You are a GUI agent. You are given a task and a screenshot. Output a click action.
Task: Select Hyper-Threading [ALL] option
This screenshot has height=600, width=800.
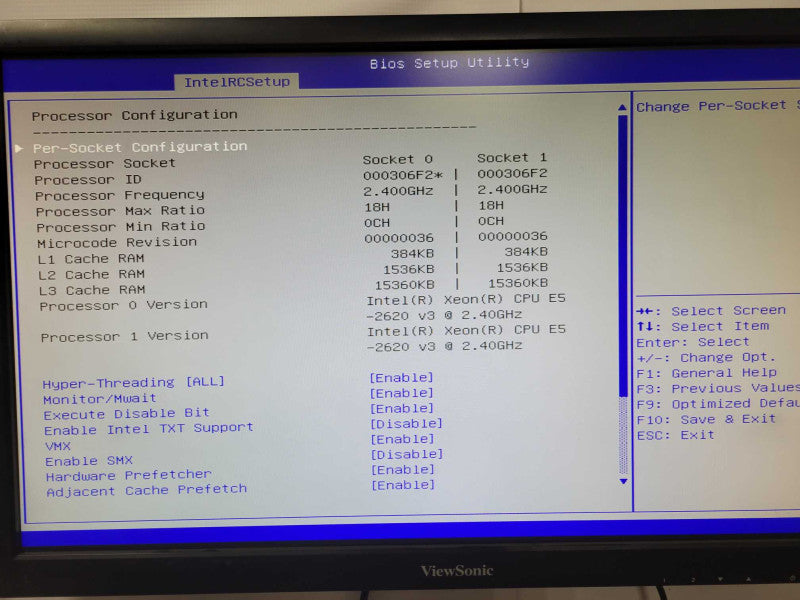click(134, 383)
